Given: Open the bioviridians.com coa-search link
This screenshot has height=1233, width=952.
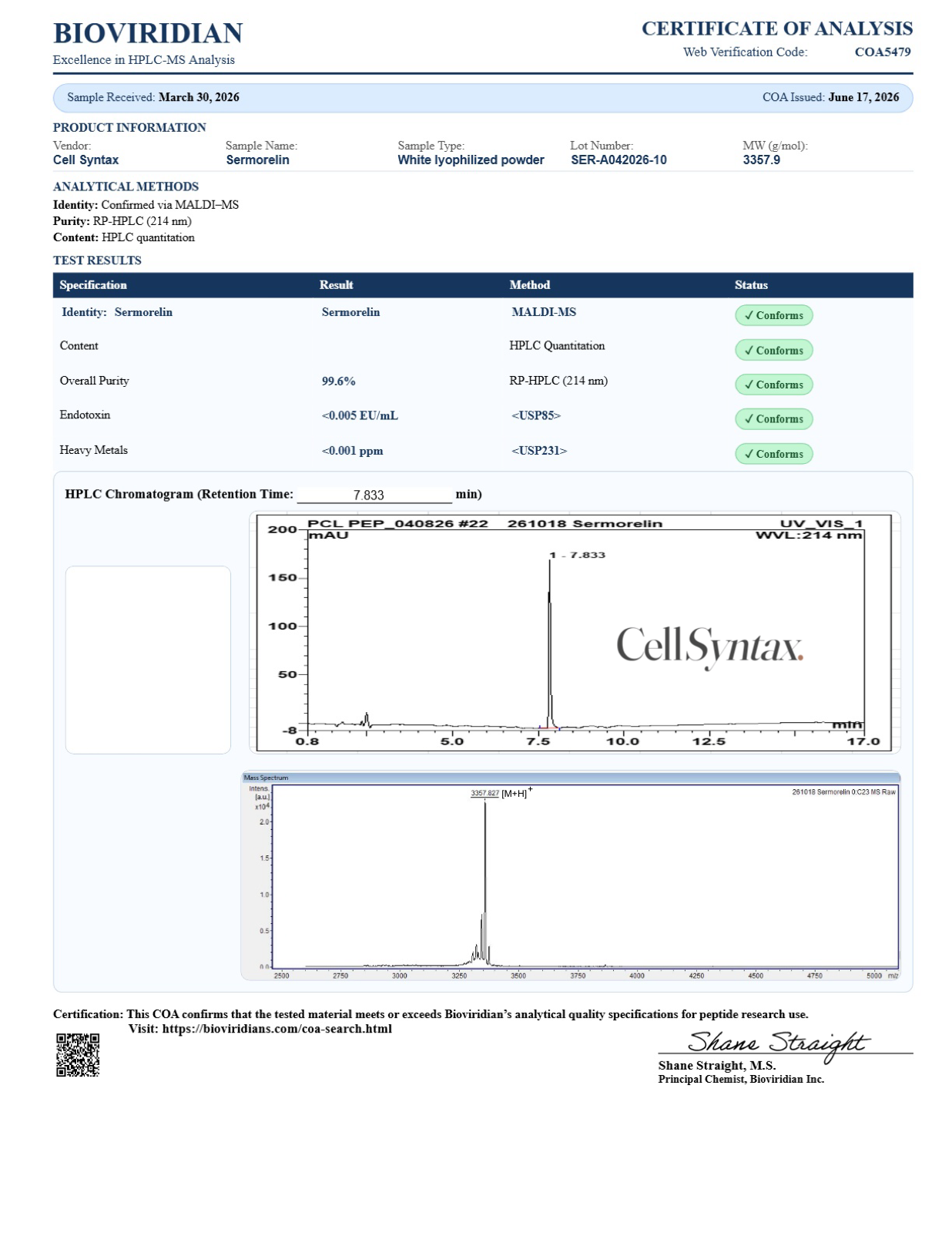Looking at the screenshot, I should point(277,1029).
